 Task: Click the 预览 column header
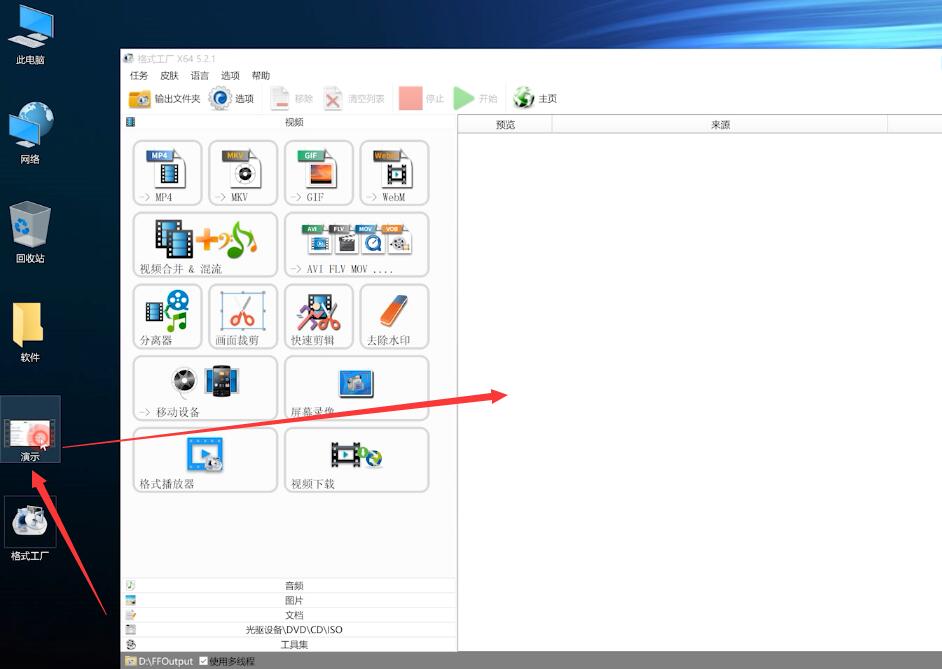(x=505, y=124)
